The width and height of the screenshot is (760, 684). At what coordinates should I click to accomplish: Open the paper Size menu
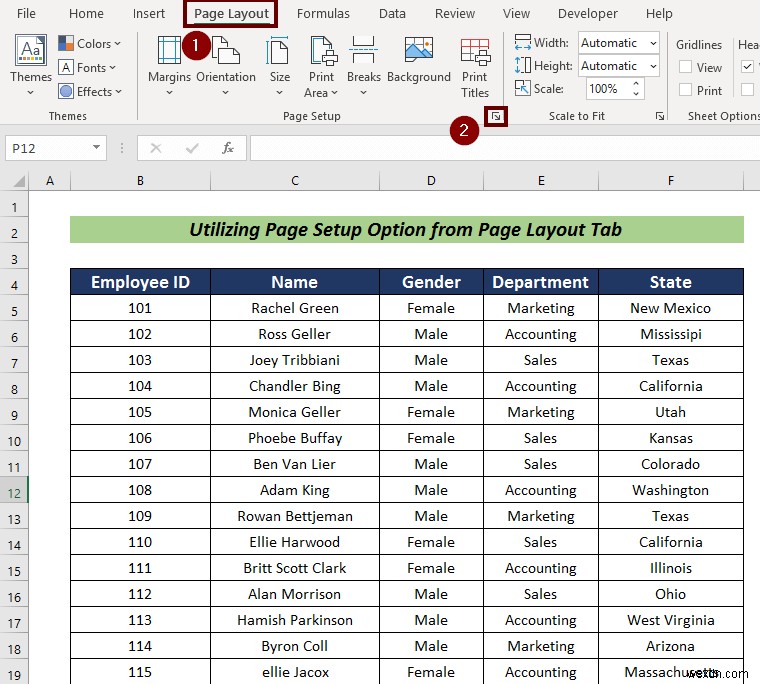(280, 65)
